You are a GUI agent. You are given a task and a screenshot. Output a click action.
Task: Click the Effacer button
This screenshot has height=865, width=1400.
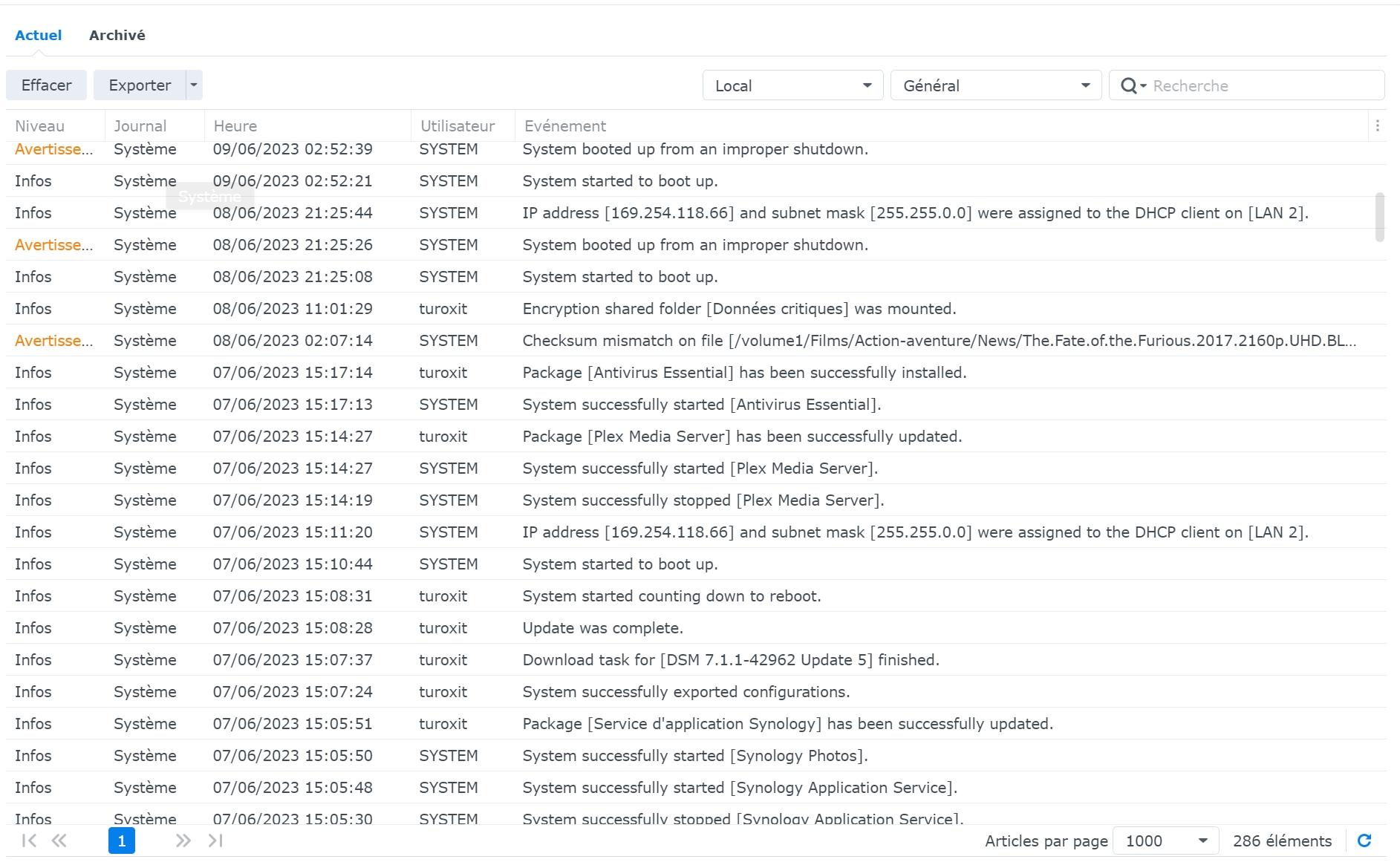coord(46,85)
